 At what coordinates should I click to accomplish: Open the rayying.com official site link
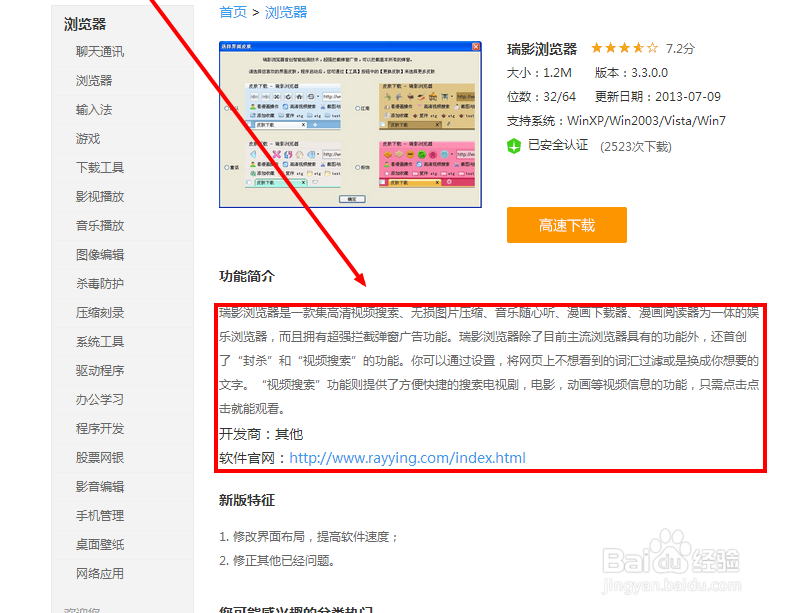coord(408,458)
